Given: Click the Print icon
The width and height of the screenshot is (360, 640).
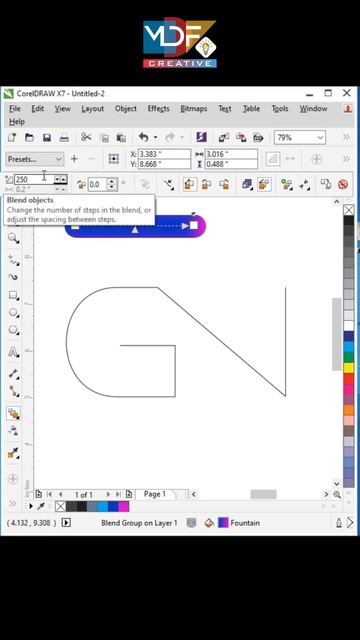Looking at the screenshot, I should [x=64, y=138].
